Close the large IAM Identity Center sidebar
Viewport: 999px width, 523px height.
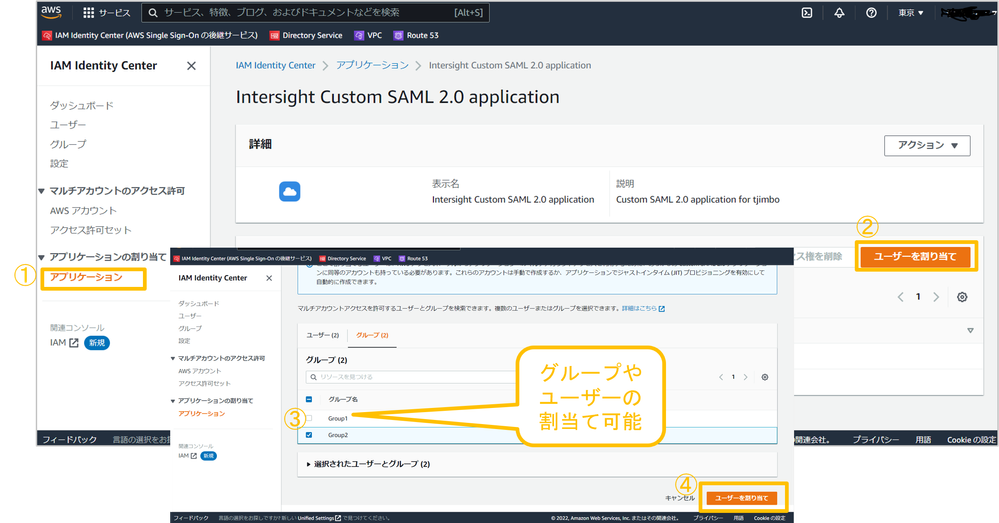coord(191,66)
